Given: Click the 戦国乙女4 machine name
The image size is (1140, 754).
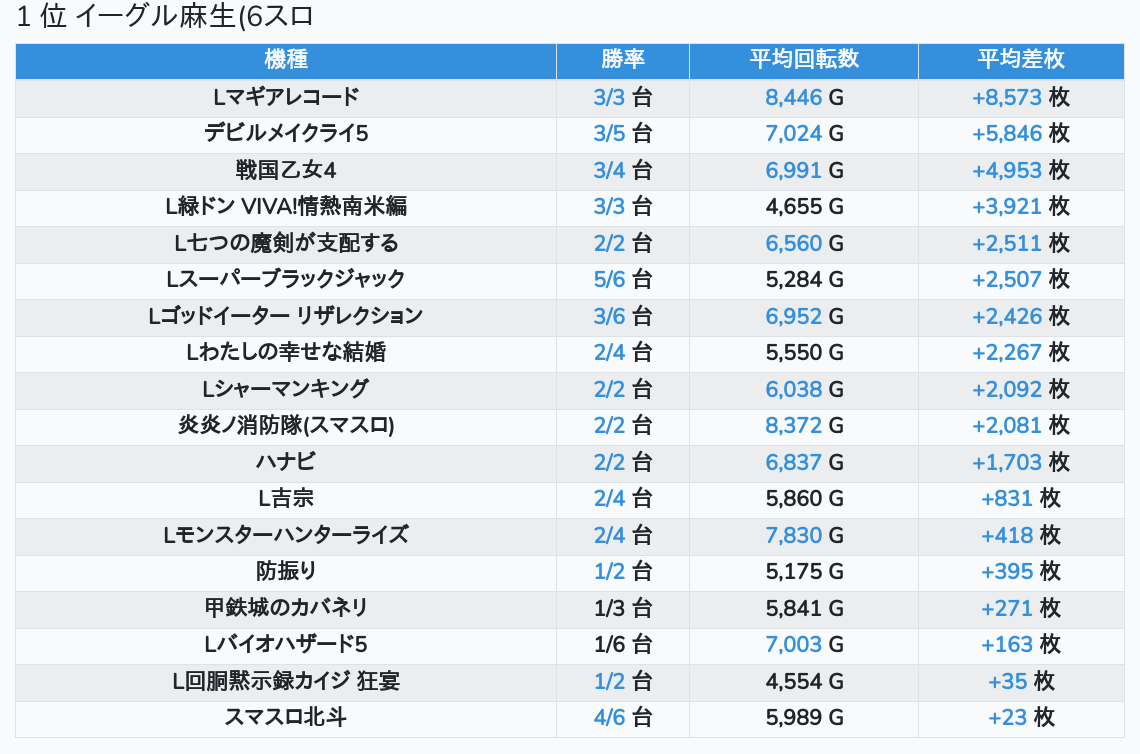Looking at the screenshot, I should [286, 170].
